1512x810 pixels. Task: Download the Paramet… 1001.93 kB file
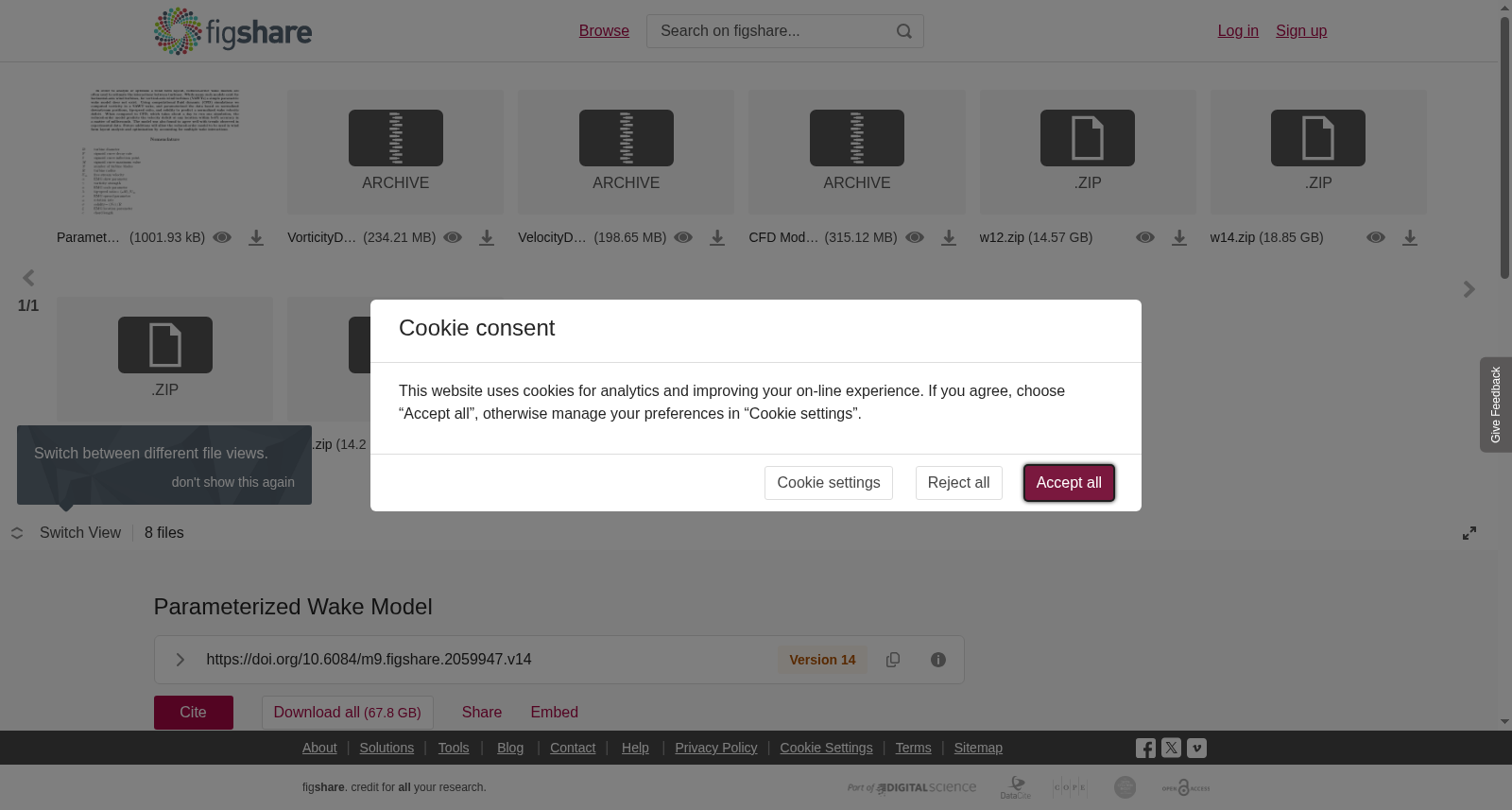pos(256,238)
